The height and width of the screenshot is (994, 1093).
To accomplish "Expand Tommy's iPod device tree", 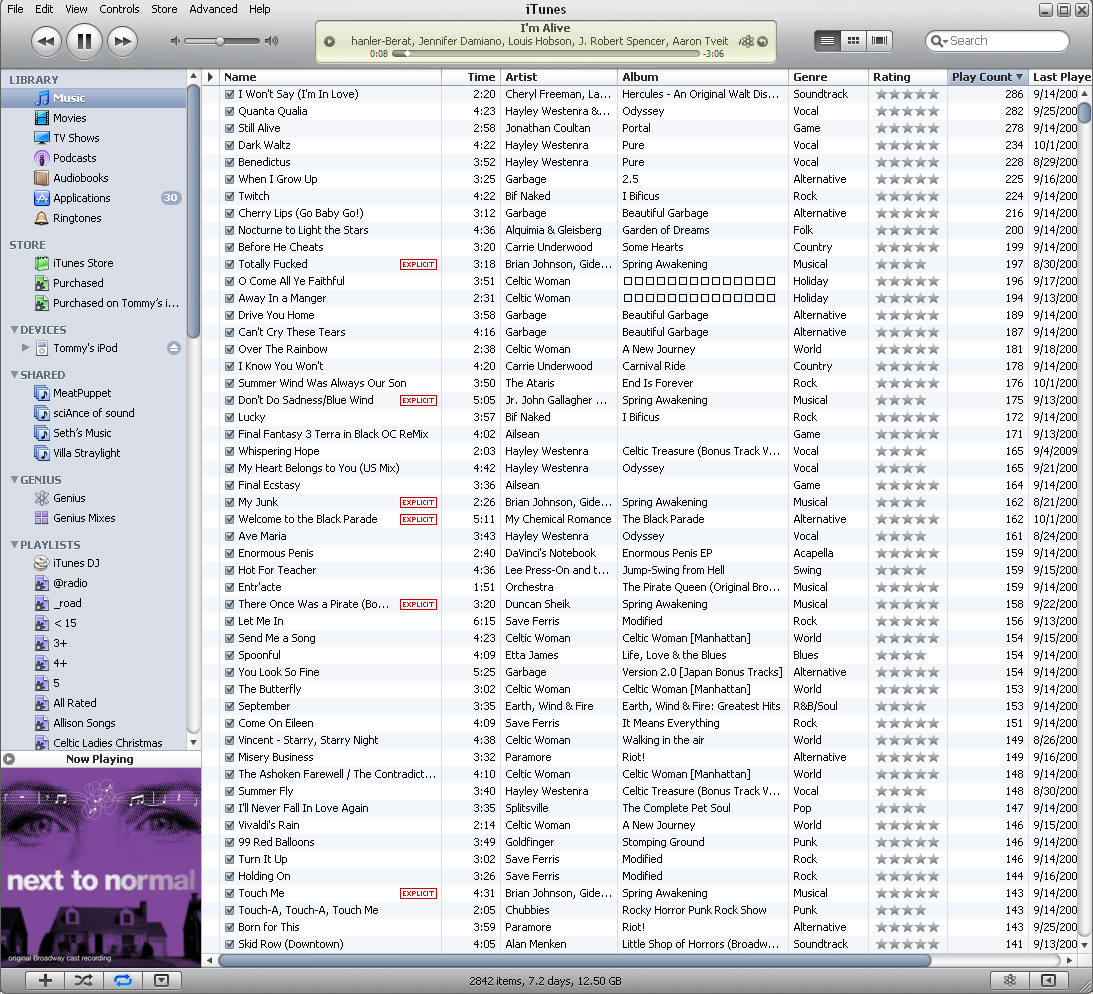I will pos(26,348).
